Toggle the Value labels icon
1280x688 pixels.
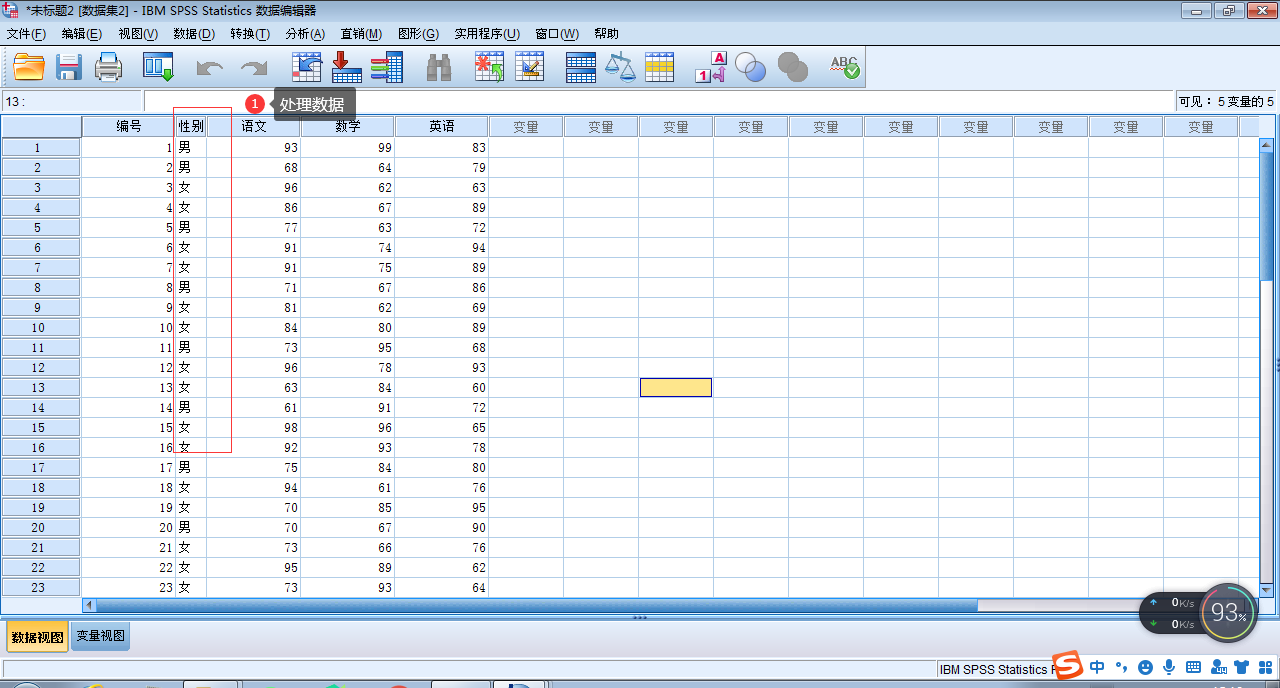coord(710,67)
